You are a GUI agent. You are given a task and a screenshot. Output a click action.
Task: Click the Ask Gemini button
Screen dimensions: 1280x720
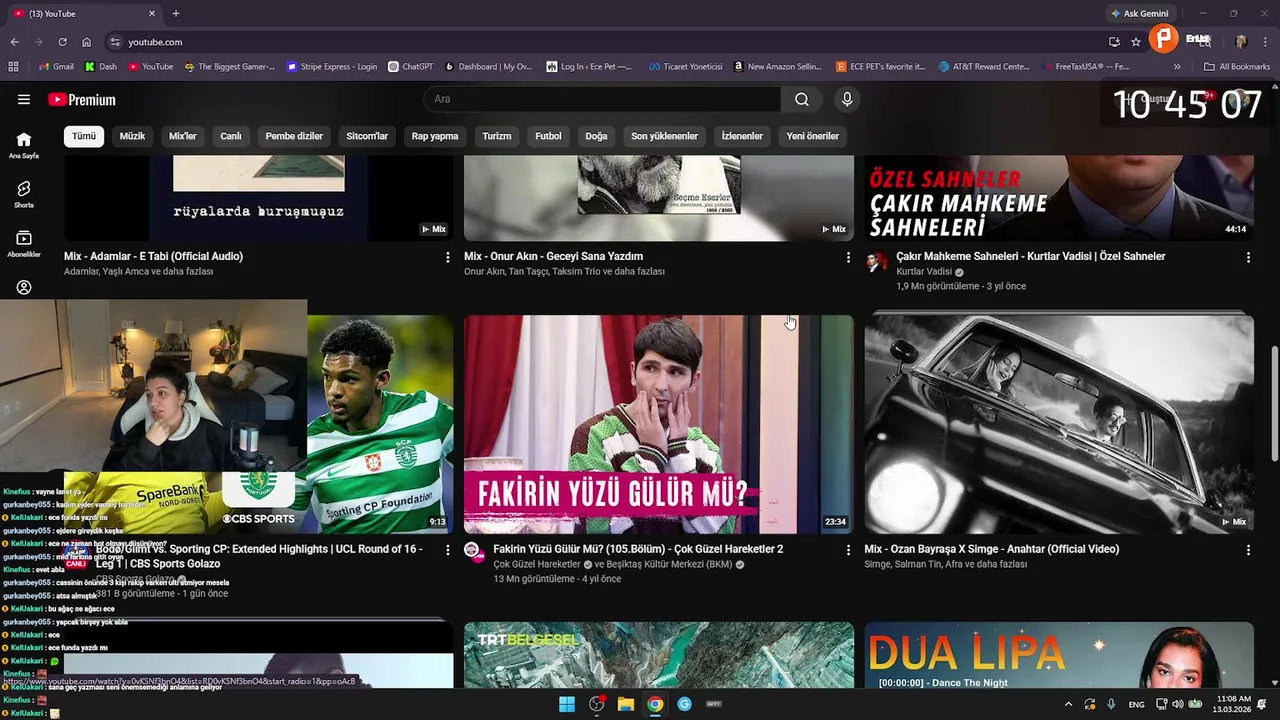point(1139,13)
